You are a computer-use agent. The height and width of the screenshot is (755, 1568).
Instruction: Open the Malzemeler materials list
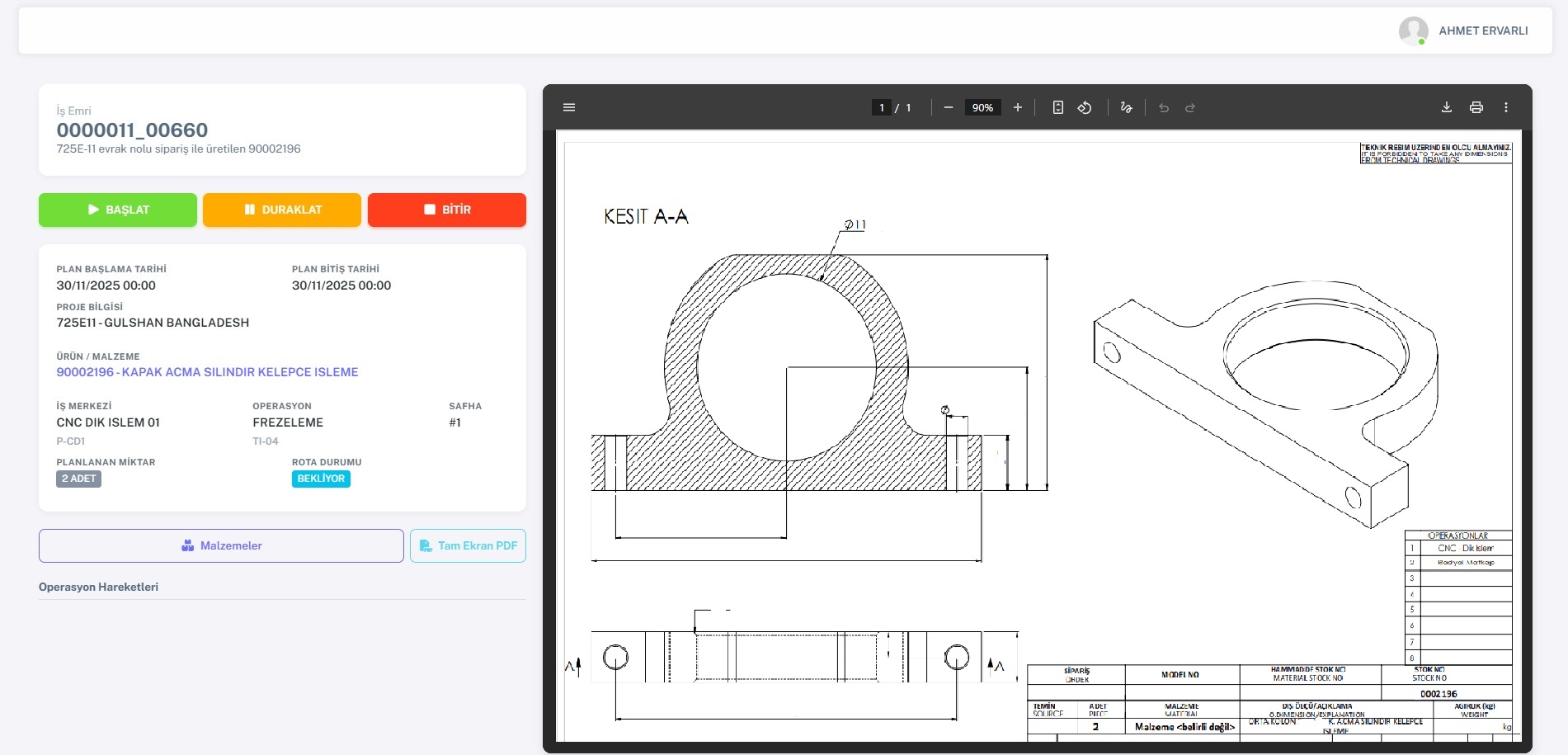(x=221, y=545)
